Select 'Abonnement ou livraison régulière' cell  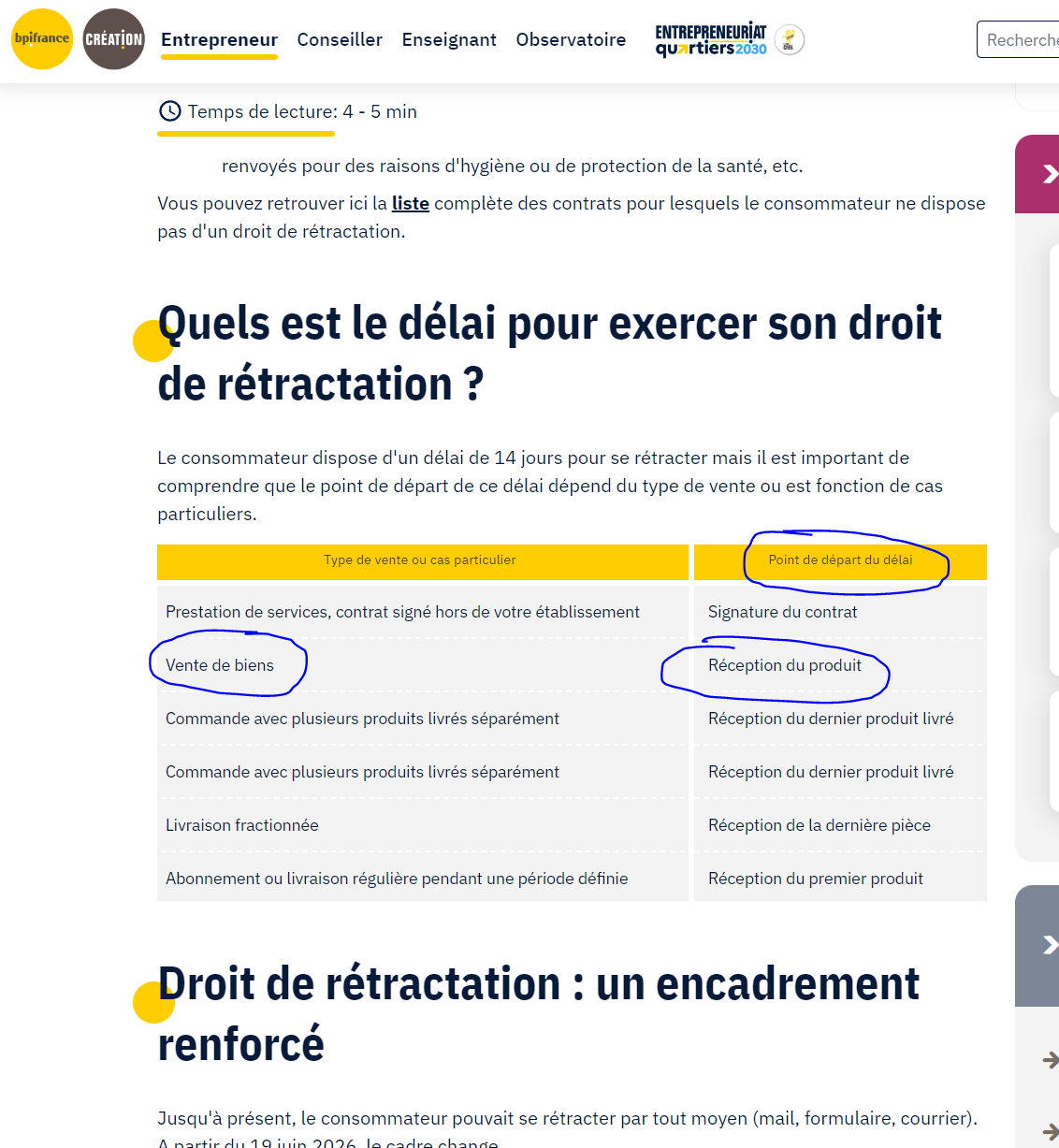(x=423, y=879)
